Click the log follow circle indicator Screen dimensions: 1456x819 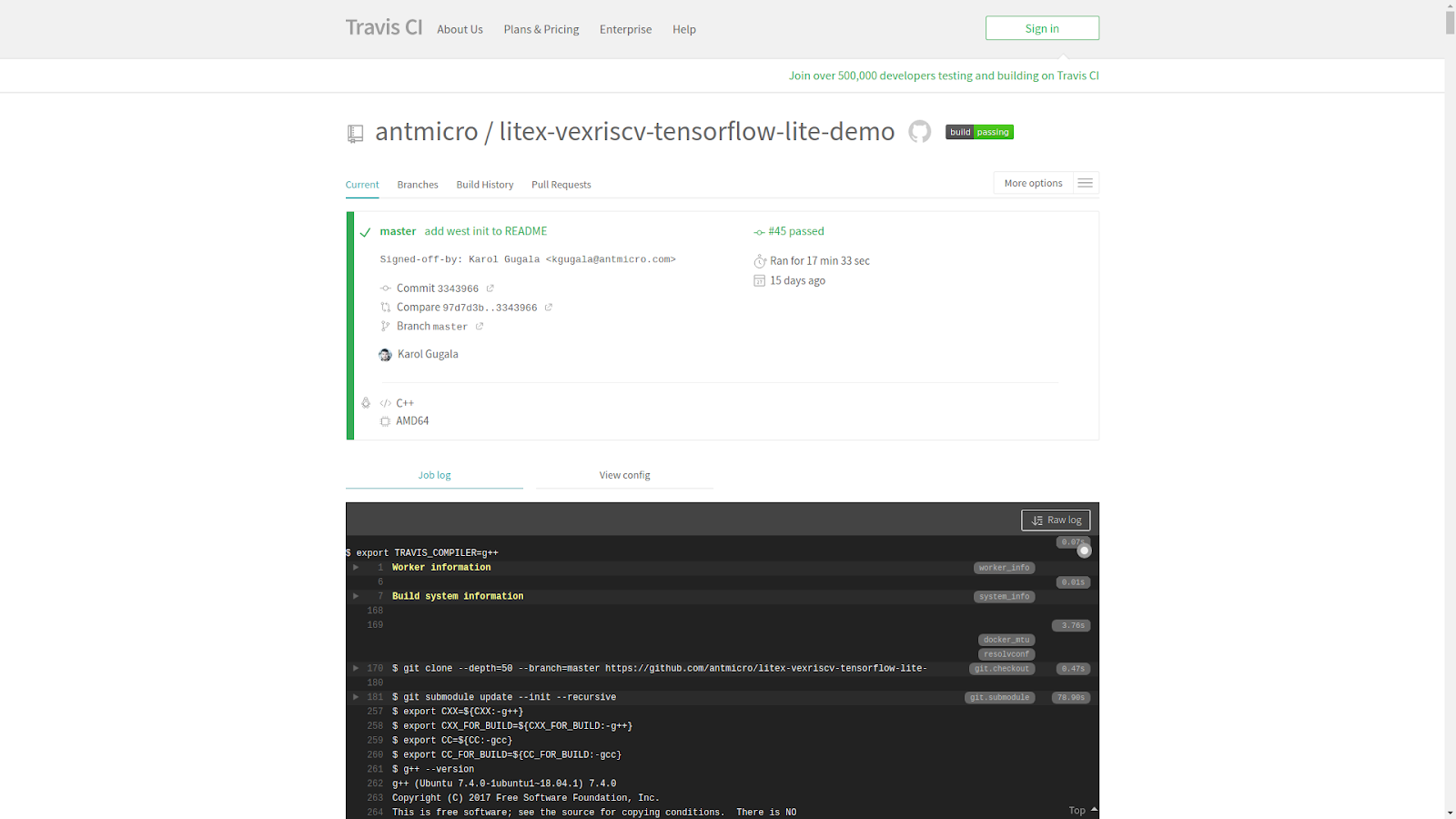(1084, 551)
